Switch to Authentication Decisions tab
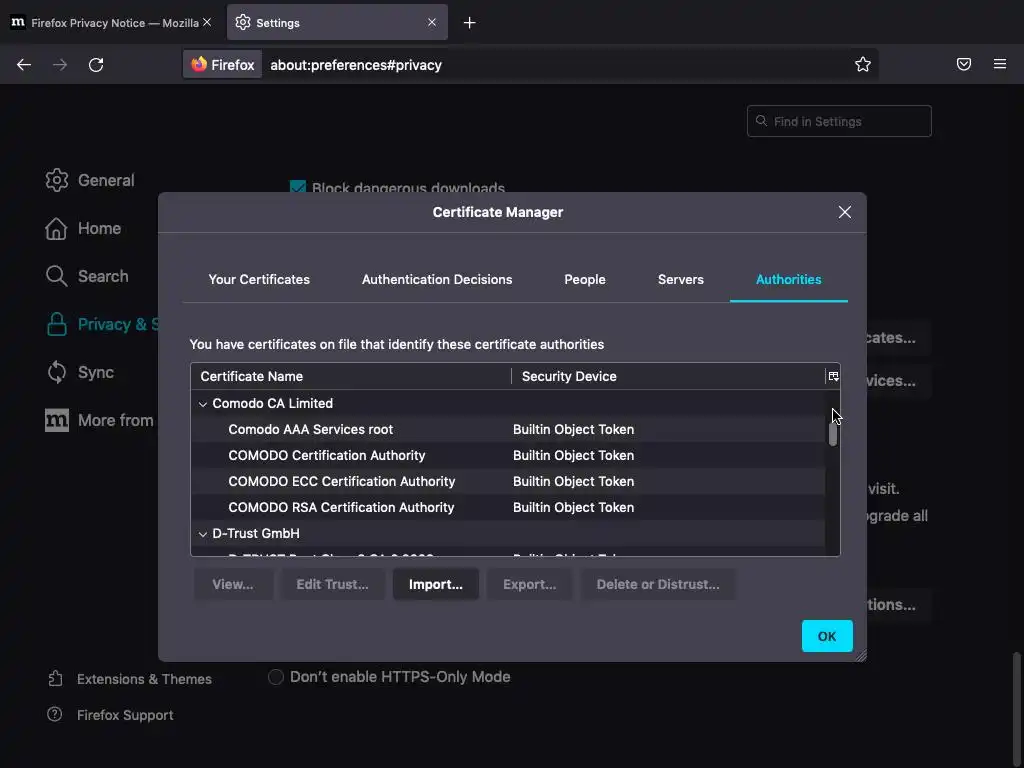1024x768 pixels. coord(437,280)
